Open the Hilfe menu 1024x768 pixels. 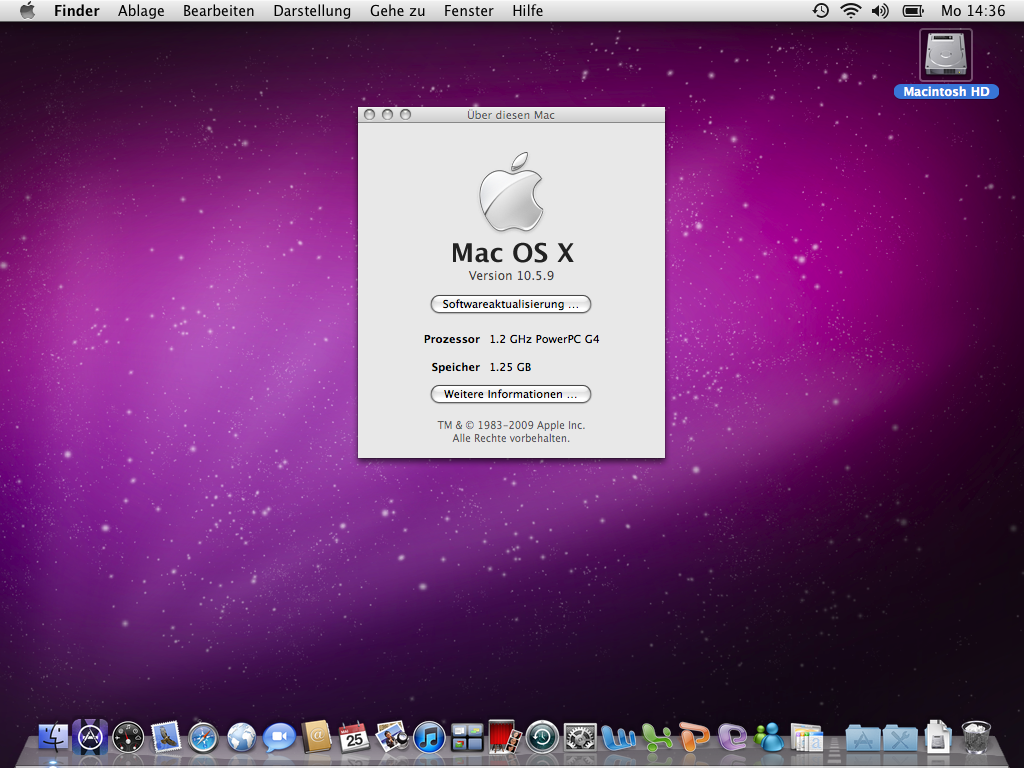tap(527, 10)
